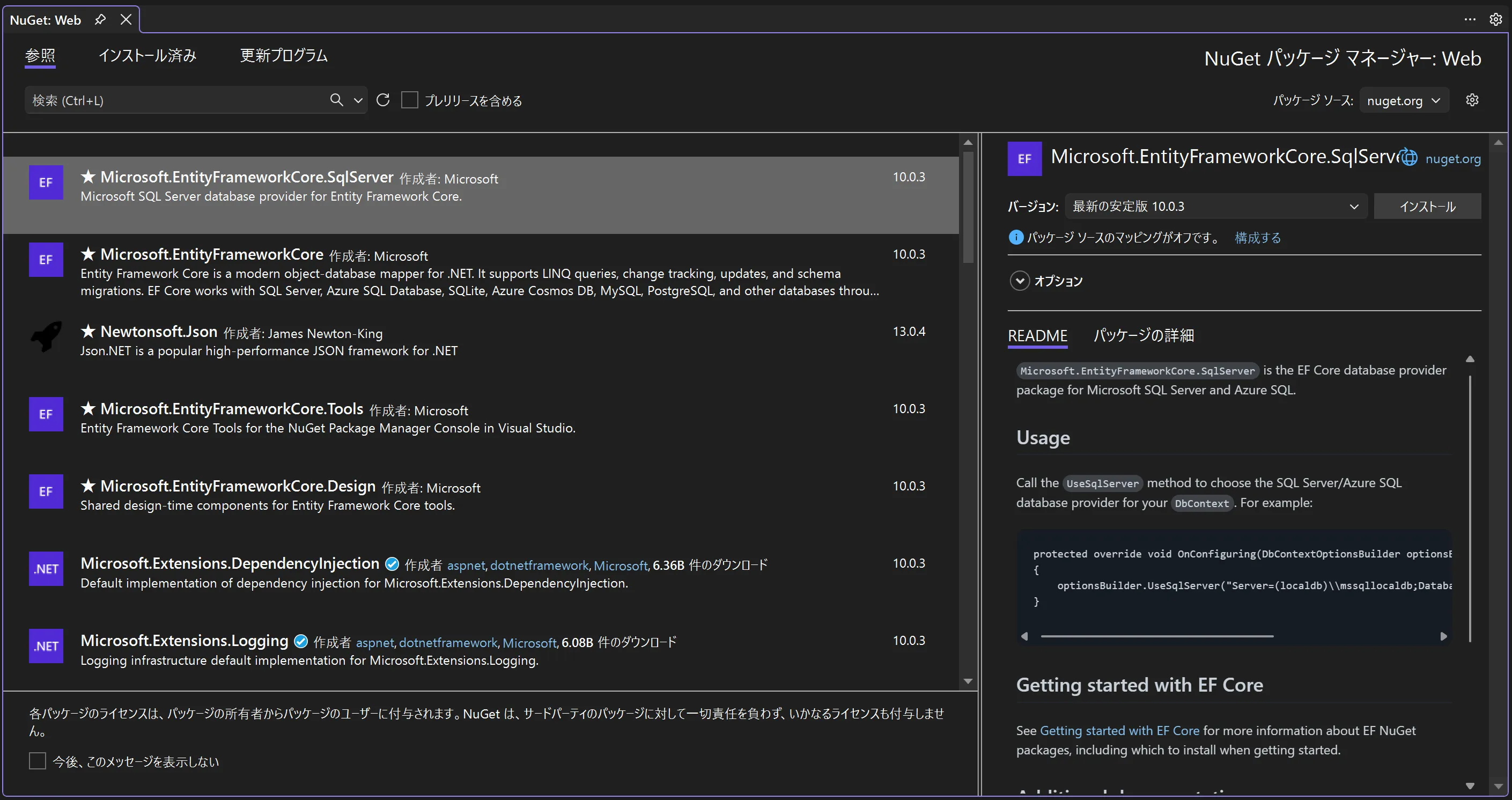
Task: Open the バージョン 最新の安定版 10.0.3 dropdown
Action: (1215, 206)
